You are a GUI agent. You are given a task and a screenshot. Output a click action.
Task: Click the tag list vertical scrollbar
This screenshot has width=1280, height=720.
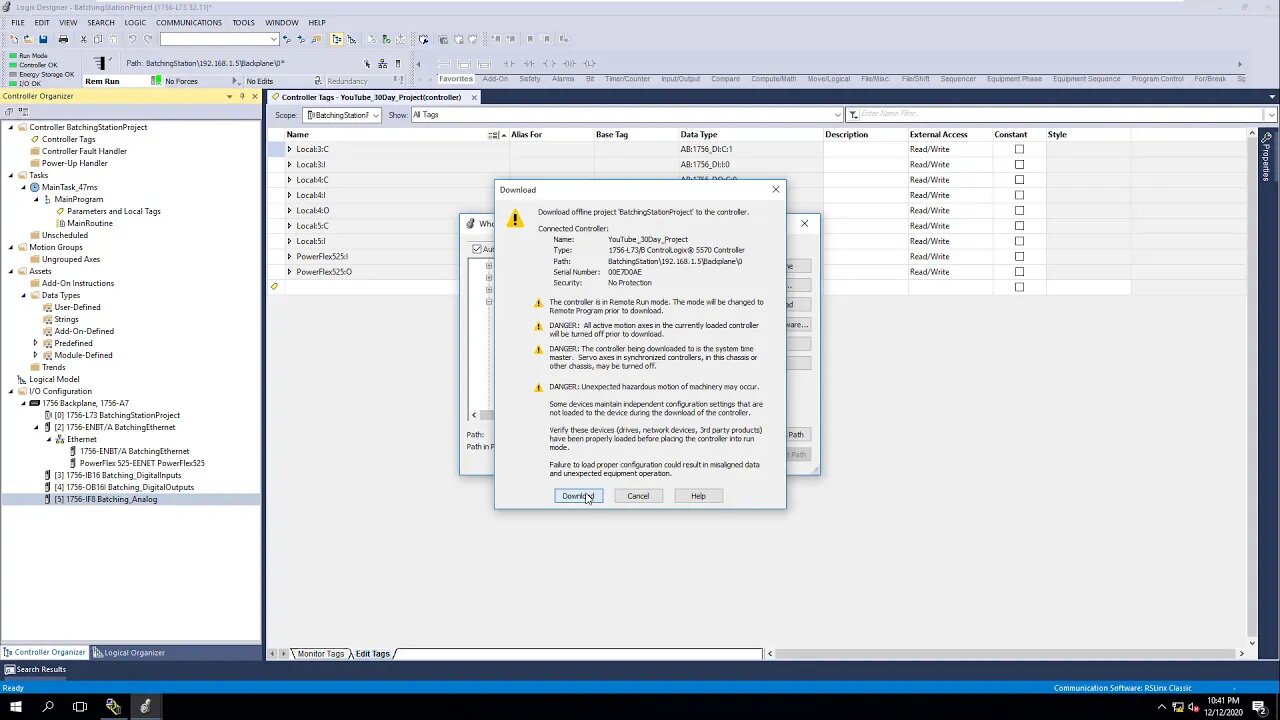(1251, 390)
